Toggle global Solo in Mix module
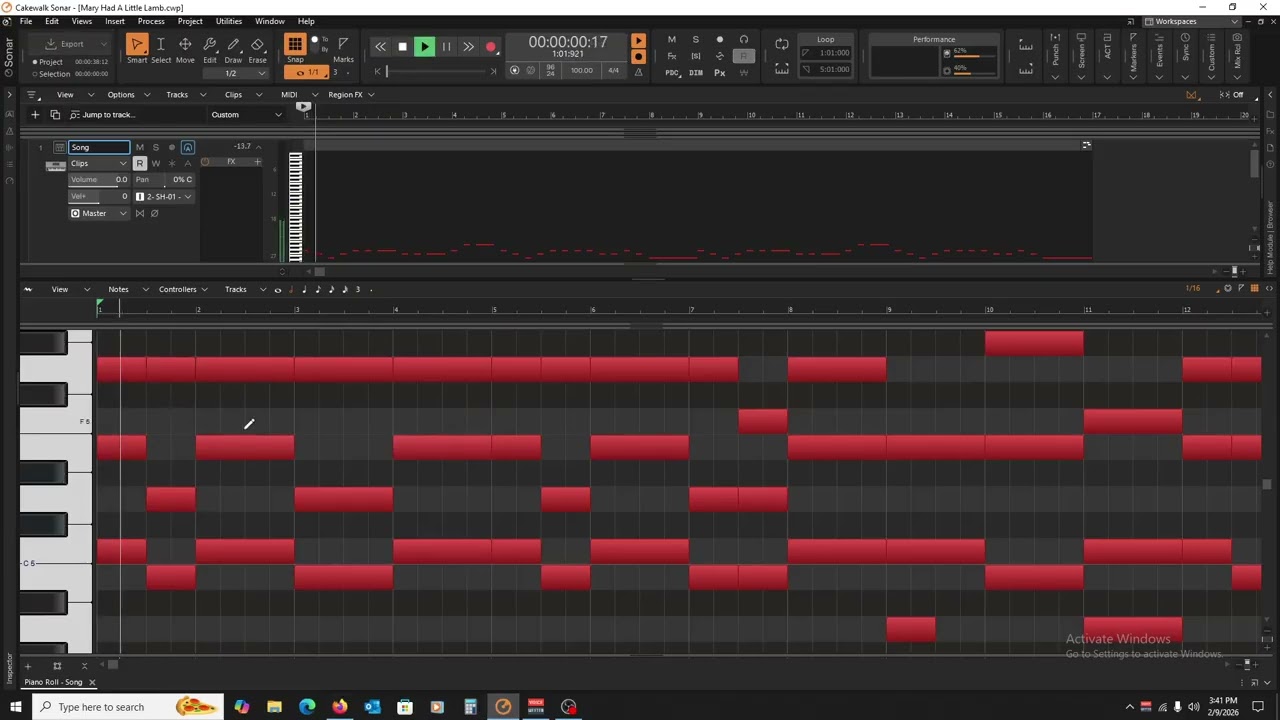This screenshot has width=1280, height=720. (695, 40)
